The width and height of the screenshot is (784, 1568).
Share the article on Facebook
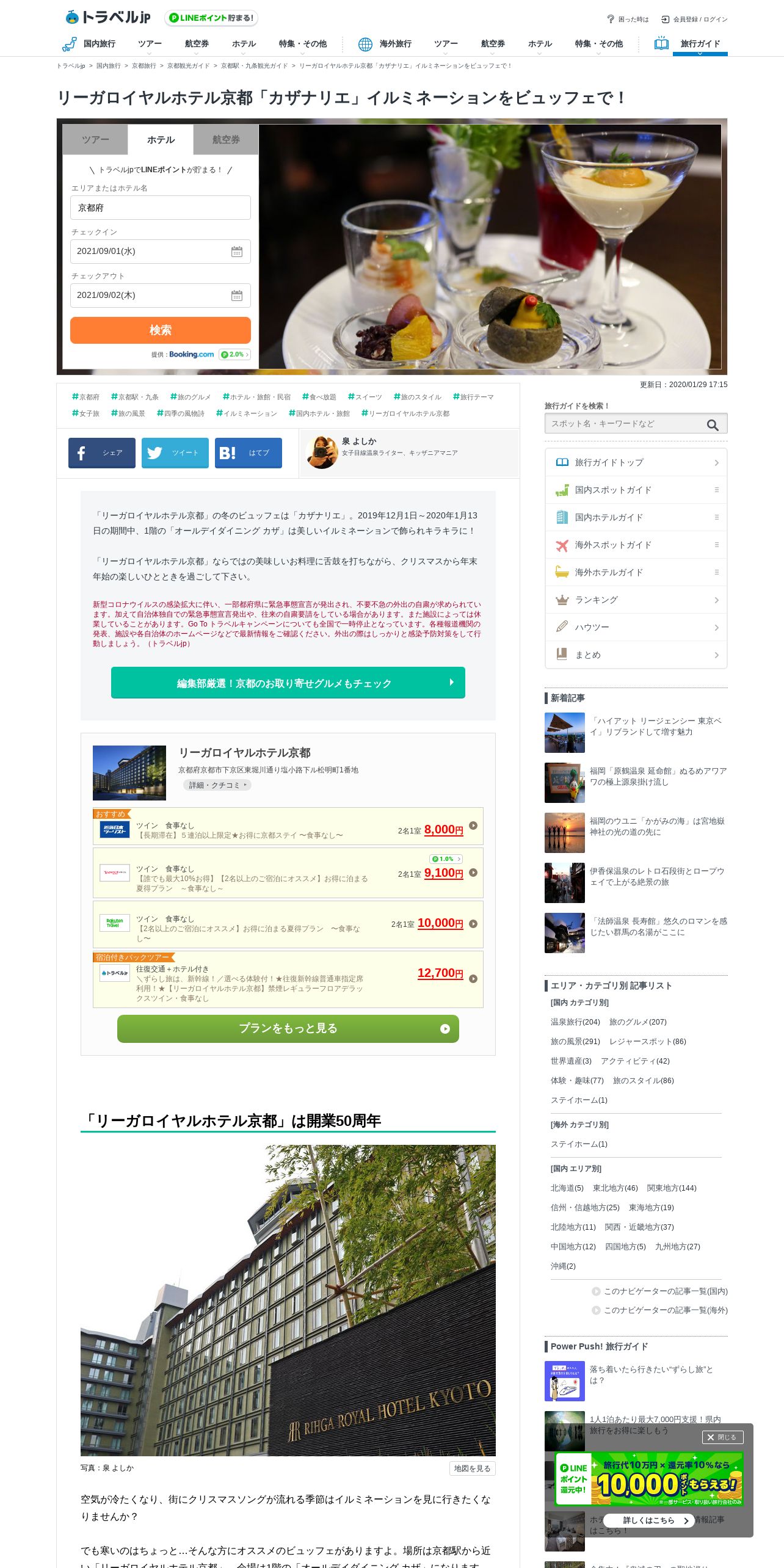102,453
